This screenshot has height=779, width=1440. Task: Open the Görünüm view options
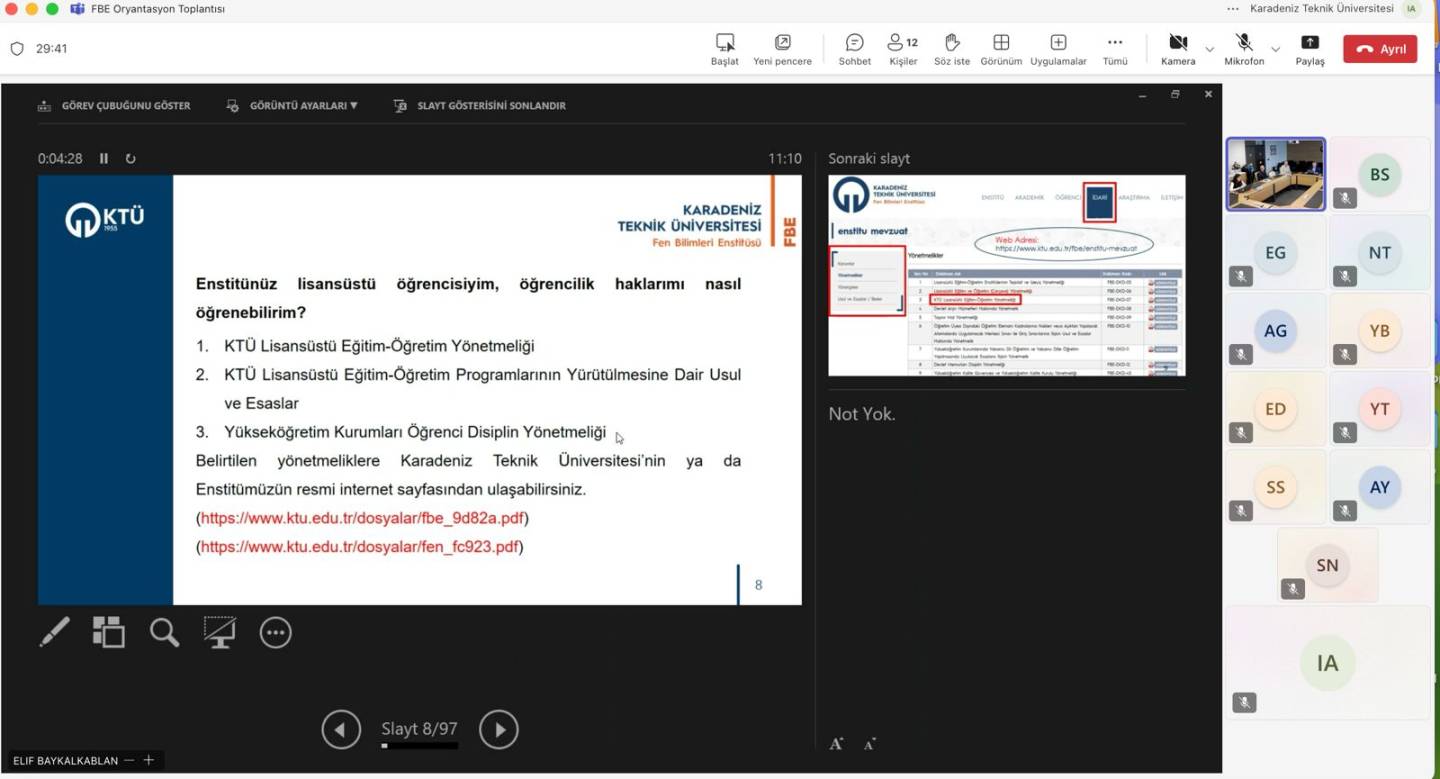click(1001, 49)
